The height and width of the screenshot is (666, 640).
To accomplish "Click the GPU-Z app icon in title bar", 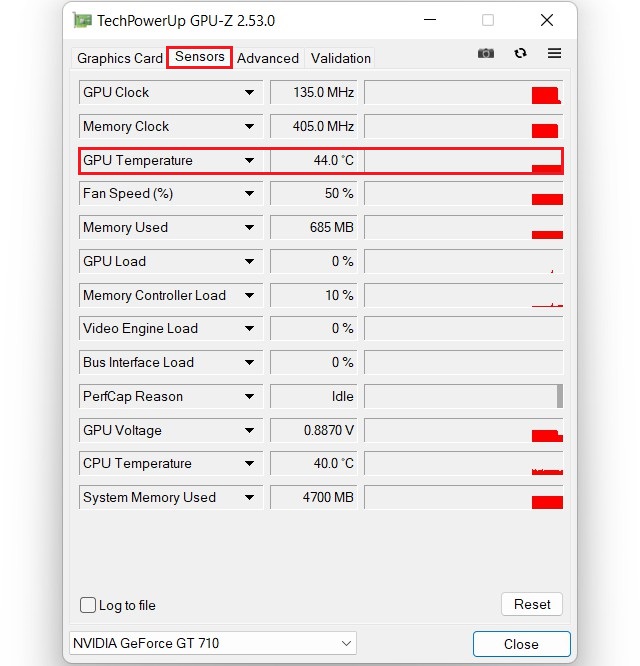I will click(82, 20).
